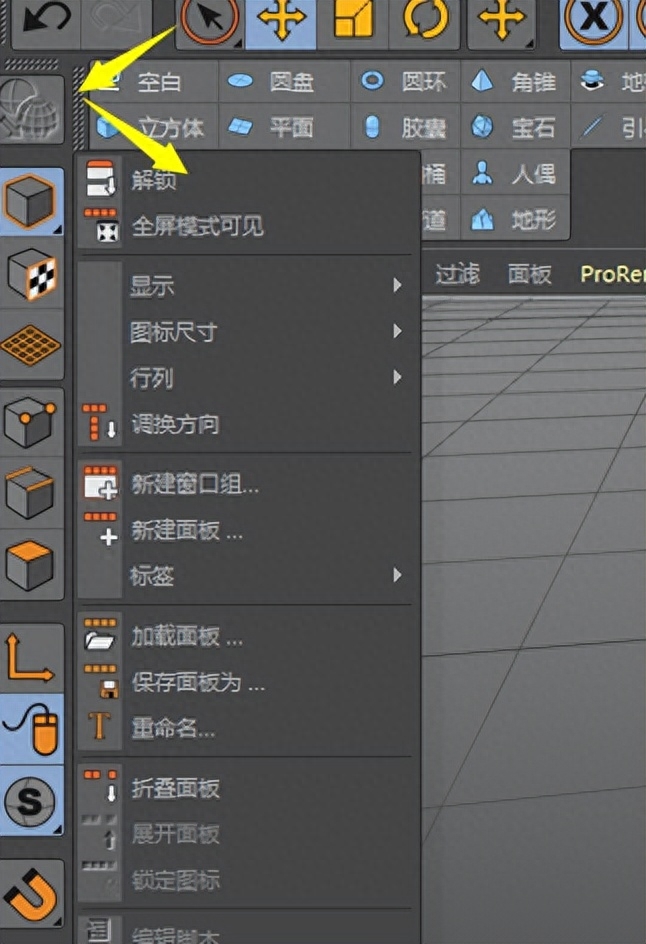Image resolution: width=646 pixels, height=944 pixels.
Task: Choose 全屏模式可见 menu entry
Action: point(247,226)
